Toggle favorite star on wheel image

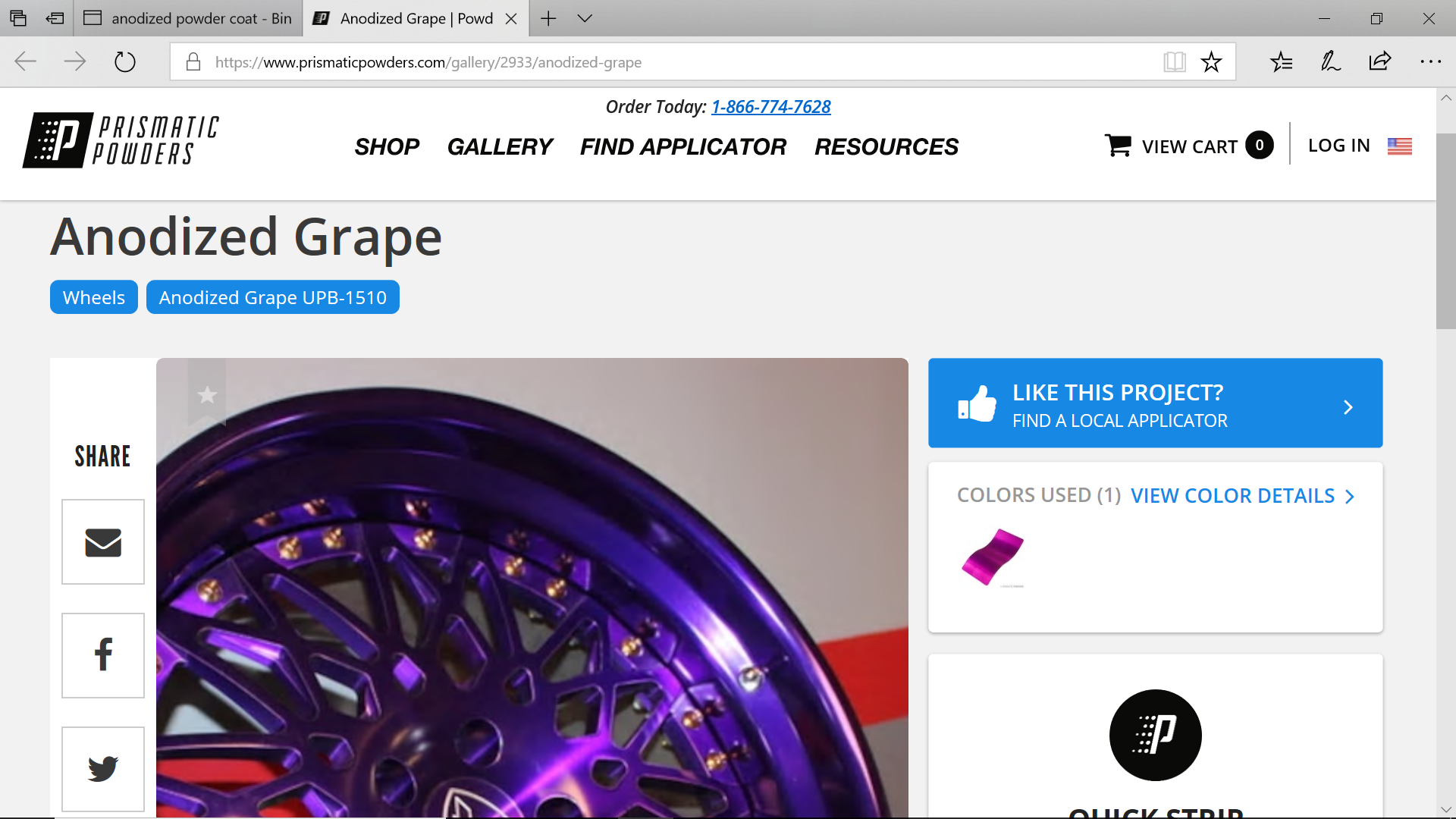pyautogui.click(x=207, y=394)
